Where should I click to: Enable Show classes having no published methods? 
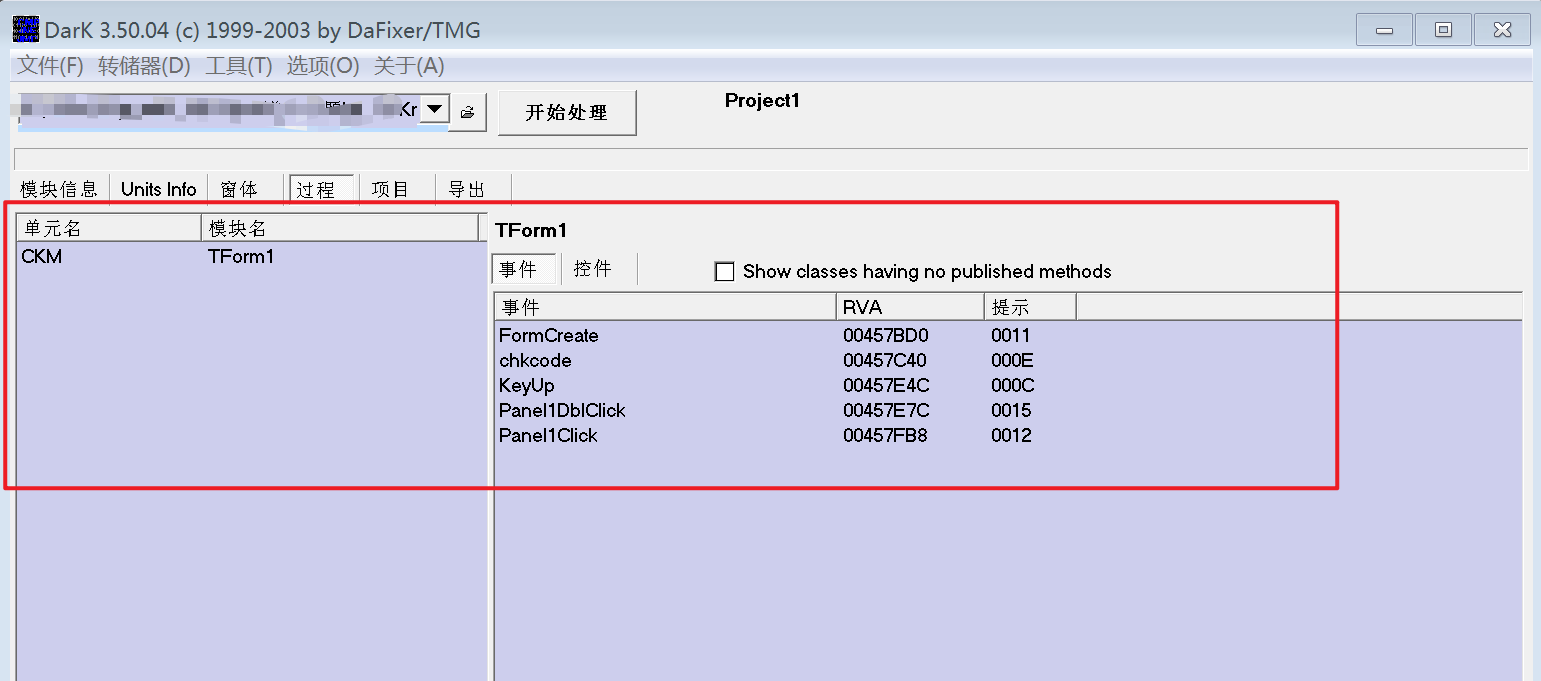pyautogui.click(x=725, y=272)
